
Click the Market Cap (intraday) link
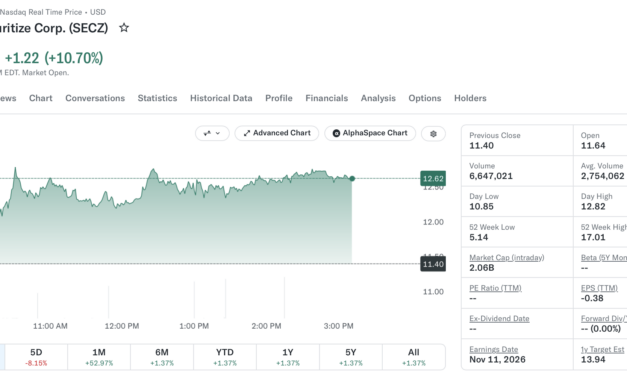coord(507,258)
